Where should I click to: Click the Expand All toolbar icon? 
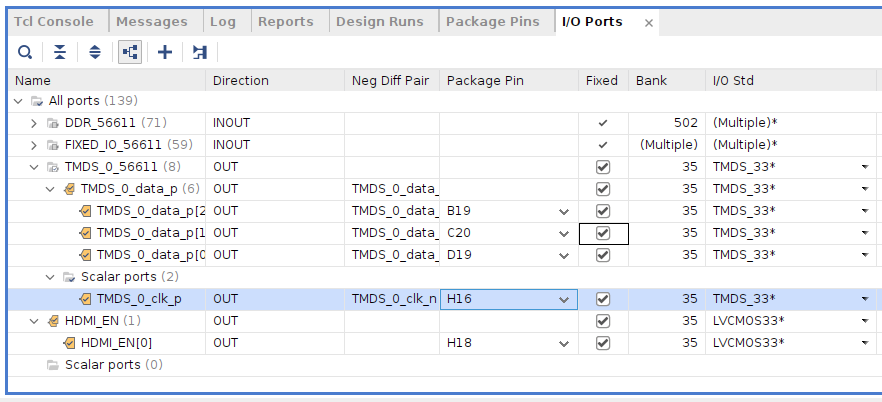tap(95, 52)
